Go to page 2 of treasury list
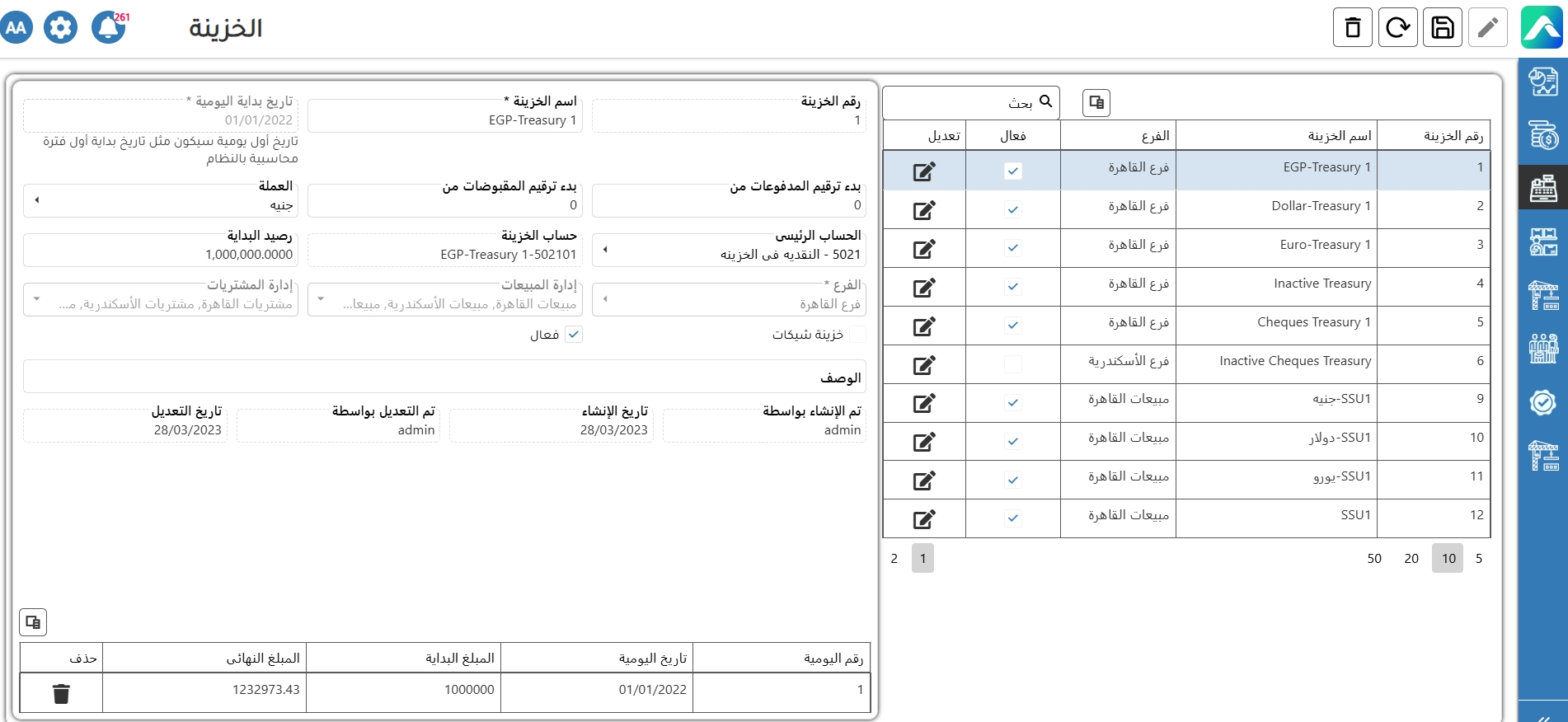Viewport: 1568px width, 722px height. click(894, 559)
